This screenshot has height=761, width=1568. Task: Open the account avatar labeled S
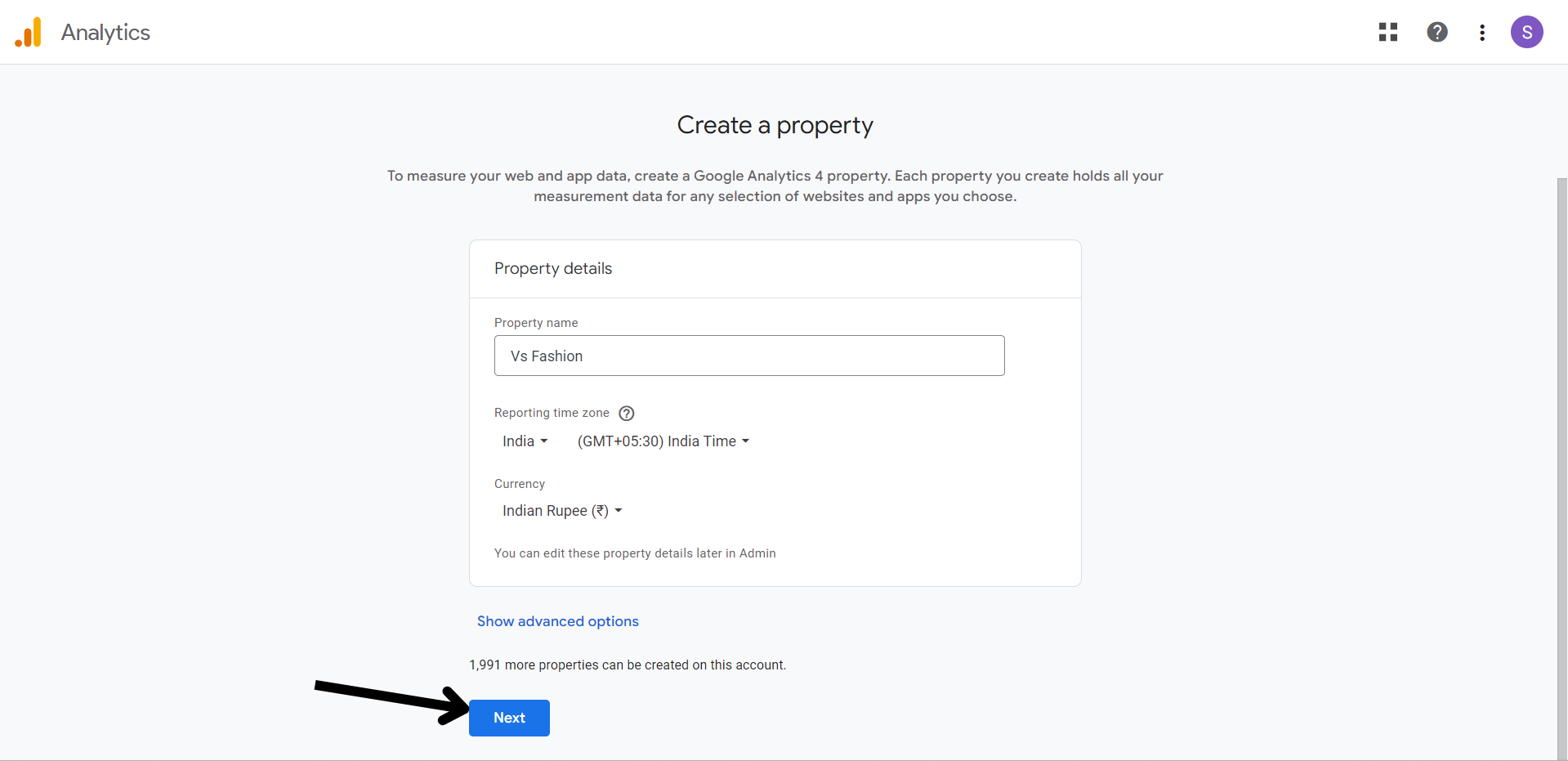tap(1526, 32)
